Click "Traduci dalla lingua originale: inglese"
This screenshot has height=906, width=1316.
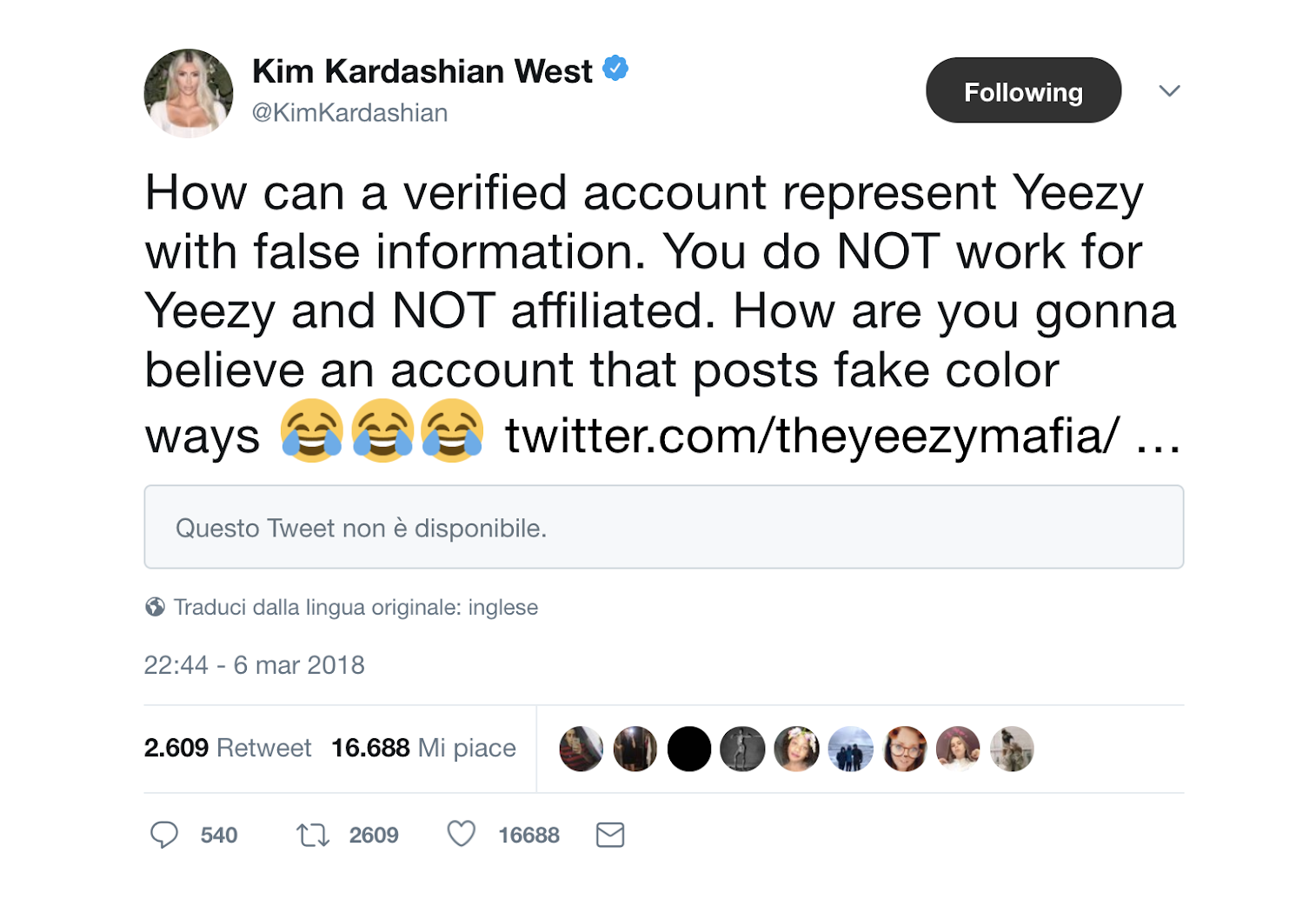coord(356,607)
